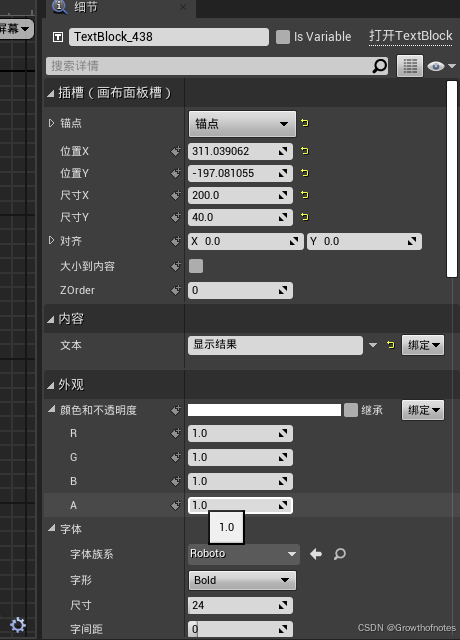Toggle the Is Variable checkbox
The height and width of the screenshot is (640, 460).
pyautogui.click(x=283, y=37)
